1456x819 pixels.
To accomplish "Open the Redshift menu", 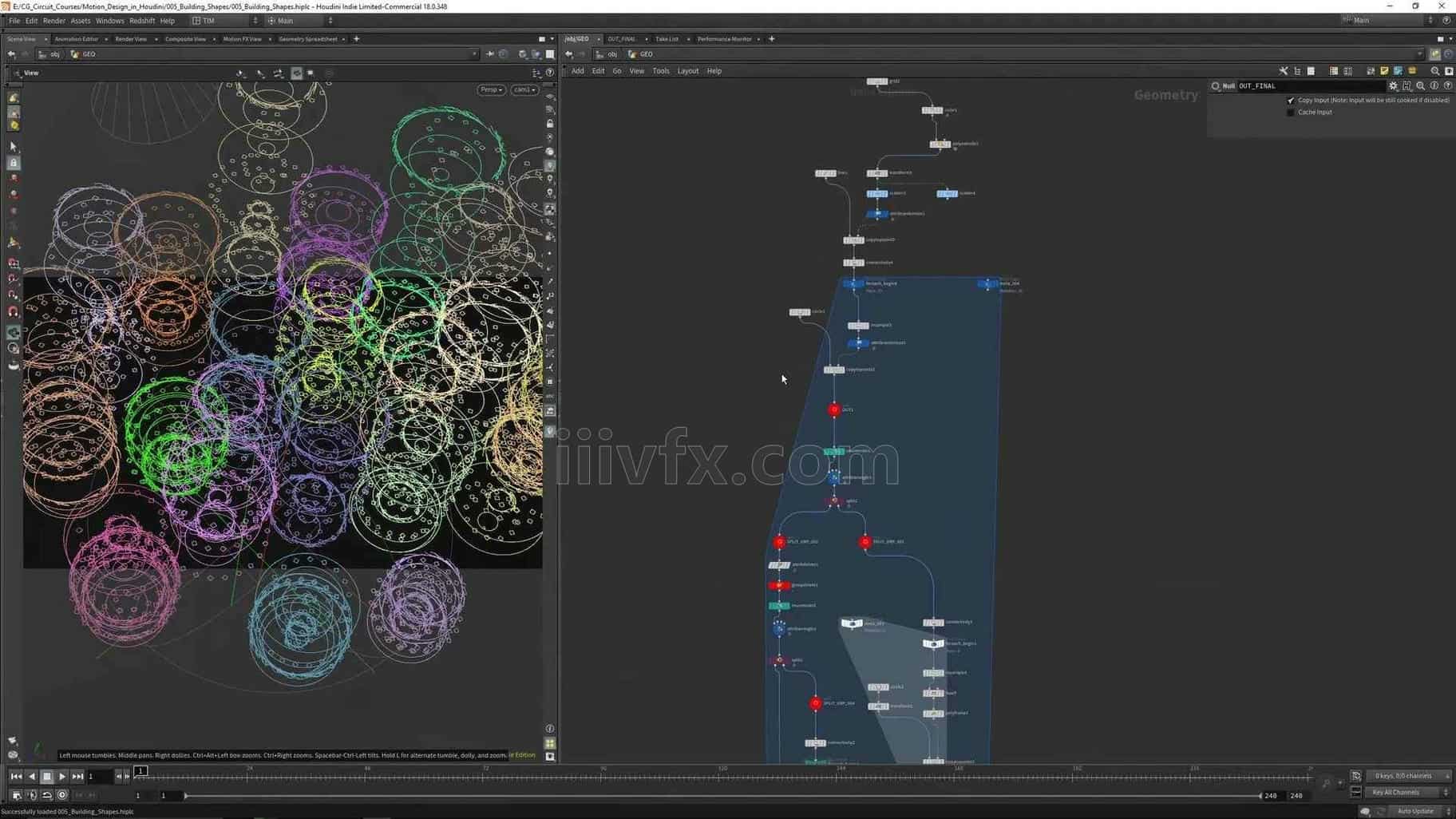I will coord(142,21).
